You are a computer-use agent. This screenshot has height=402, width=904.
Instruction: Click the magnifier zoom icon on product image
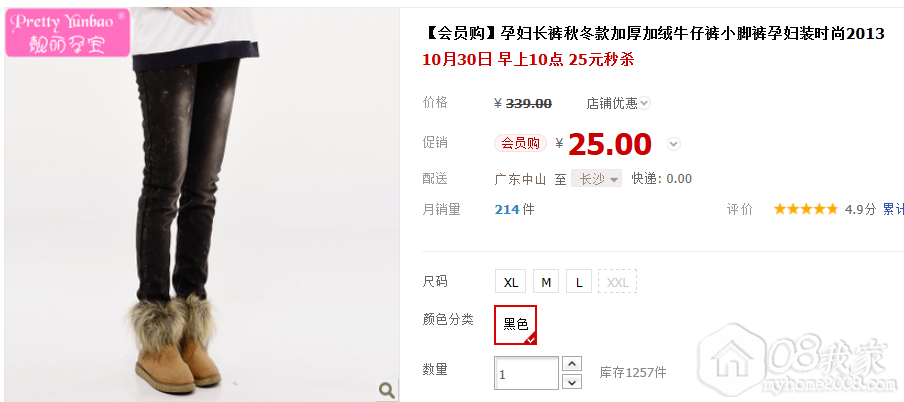[x=387, y=390]
